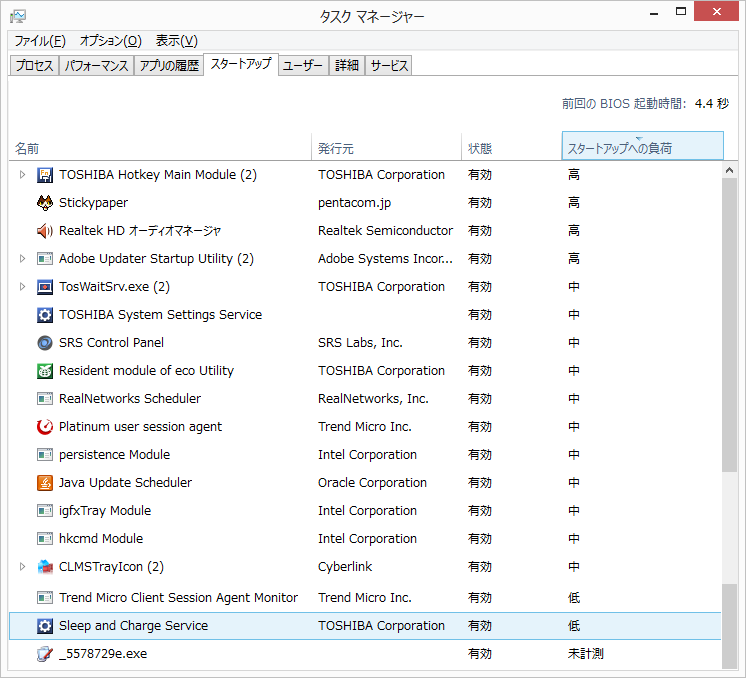This screenshot has height=680, width=750.
Task: Open the サービス tab
Action: coord(389,66)
